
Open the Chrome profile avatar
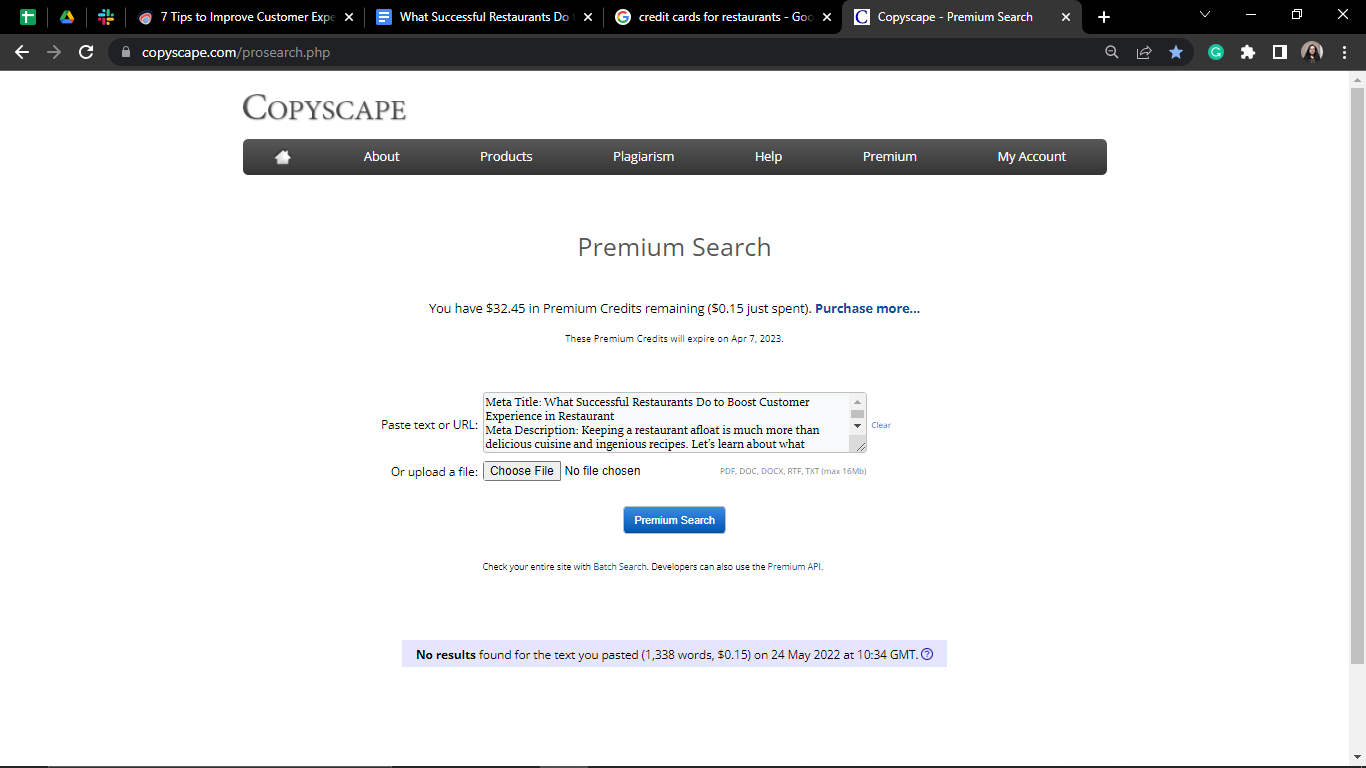click(x=1312, y=52)
